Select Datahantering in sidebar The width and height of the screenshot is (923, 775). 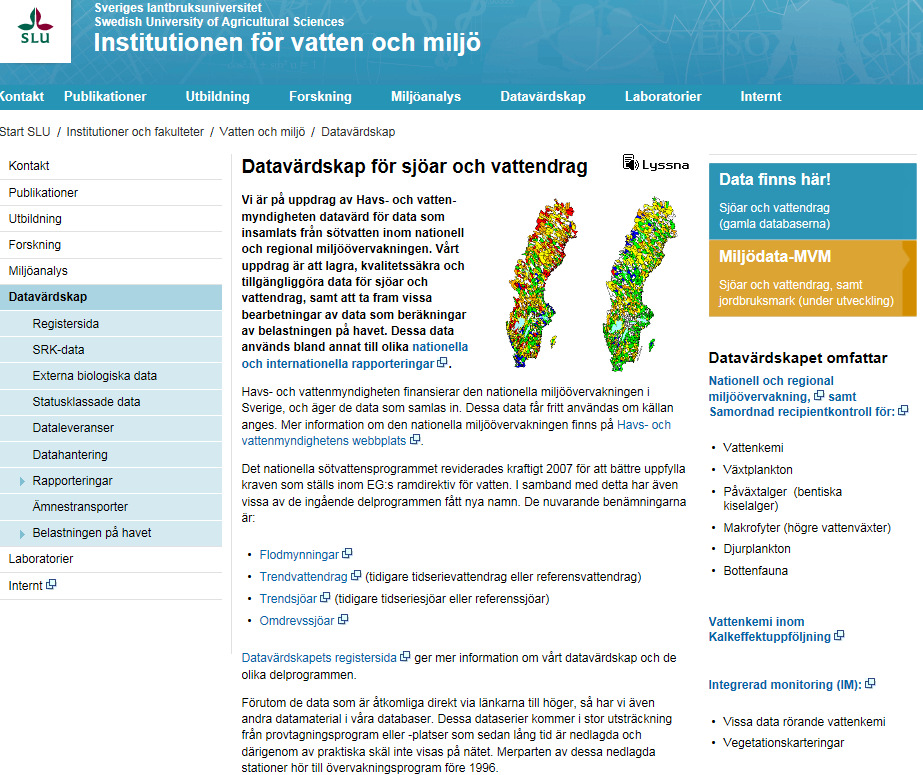point(111,454)
